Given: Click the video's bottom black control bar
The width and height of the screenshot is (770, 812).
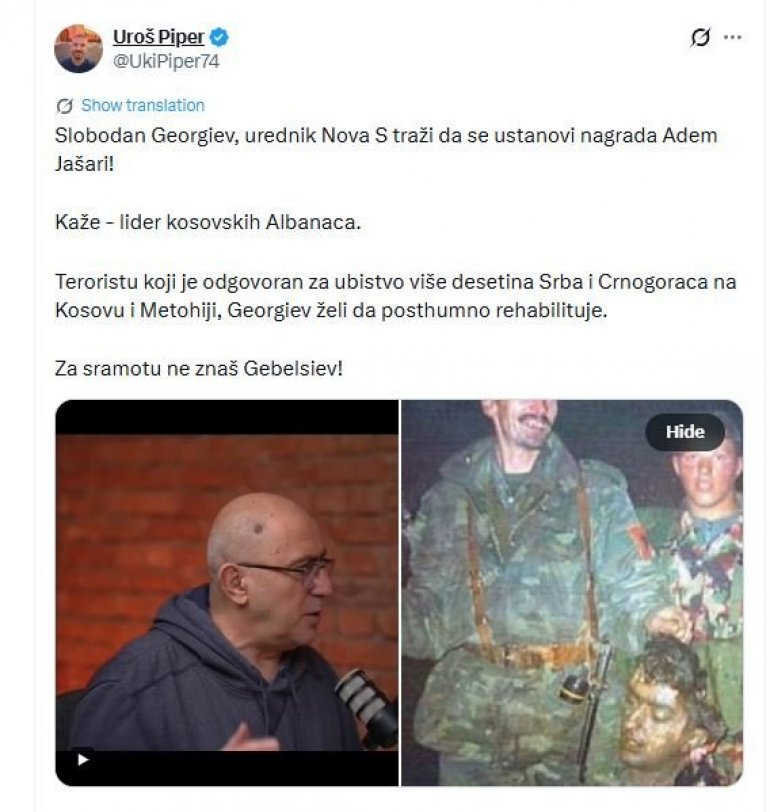Looking at the screenshot, I should (227, 768).
